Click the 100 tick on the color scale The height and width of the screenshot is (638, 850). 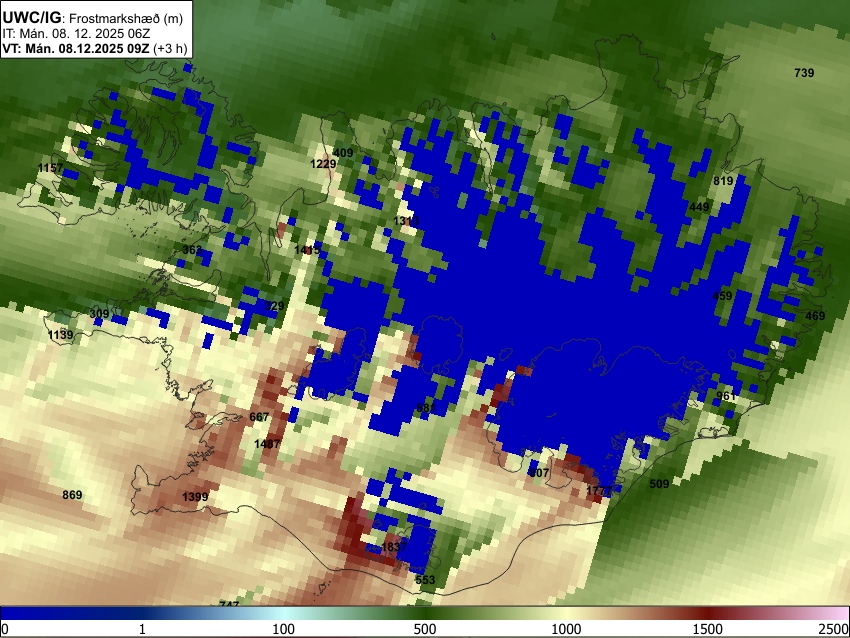[284, 629]
